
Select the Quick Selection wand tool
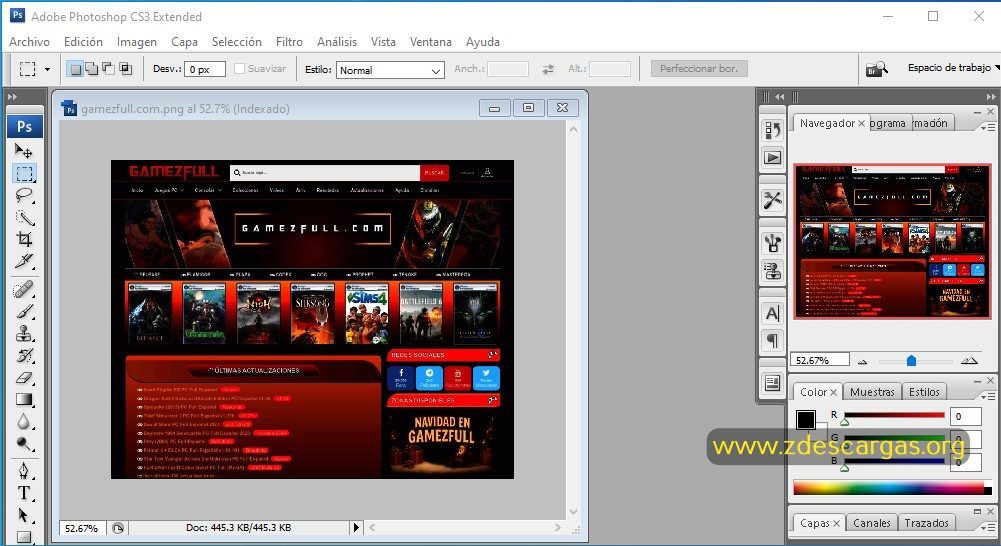pos(24,217)
